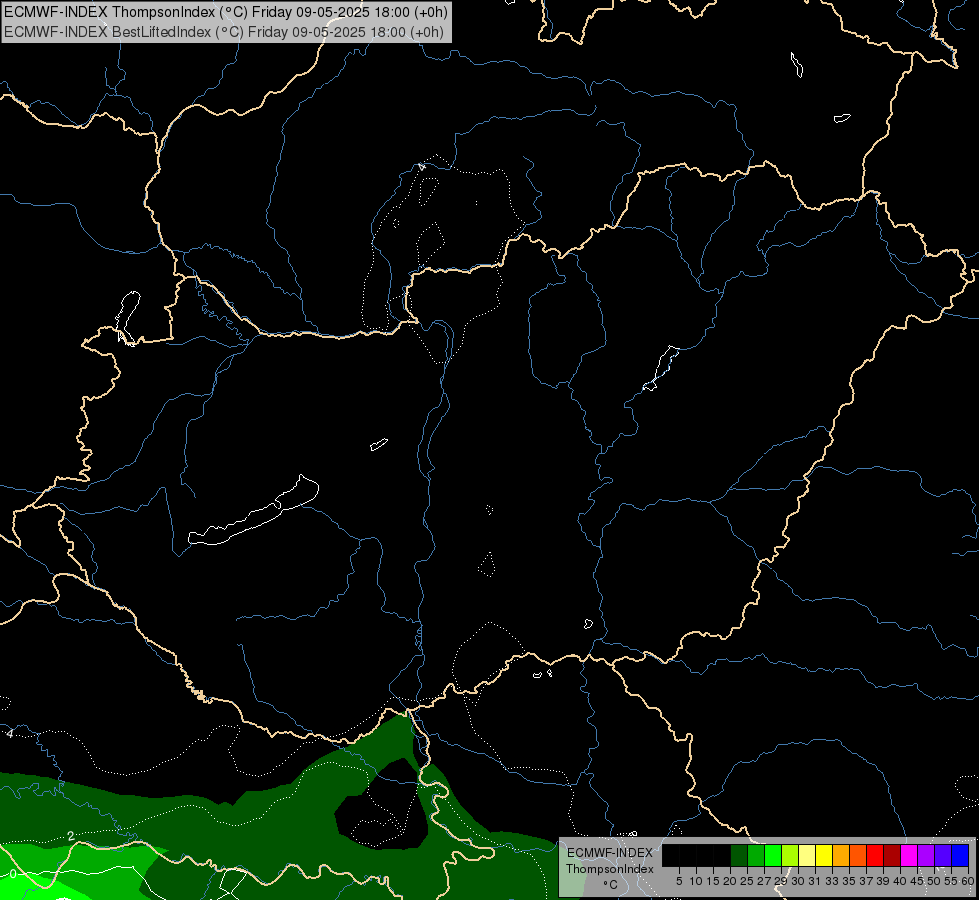Click the legend tick value 20
Image resolution: width=979 pixels, height=900 pixels.
(730, 881)
